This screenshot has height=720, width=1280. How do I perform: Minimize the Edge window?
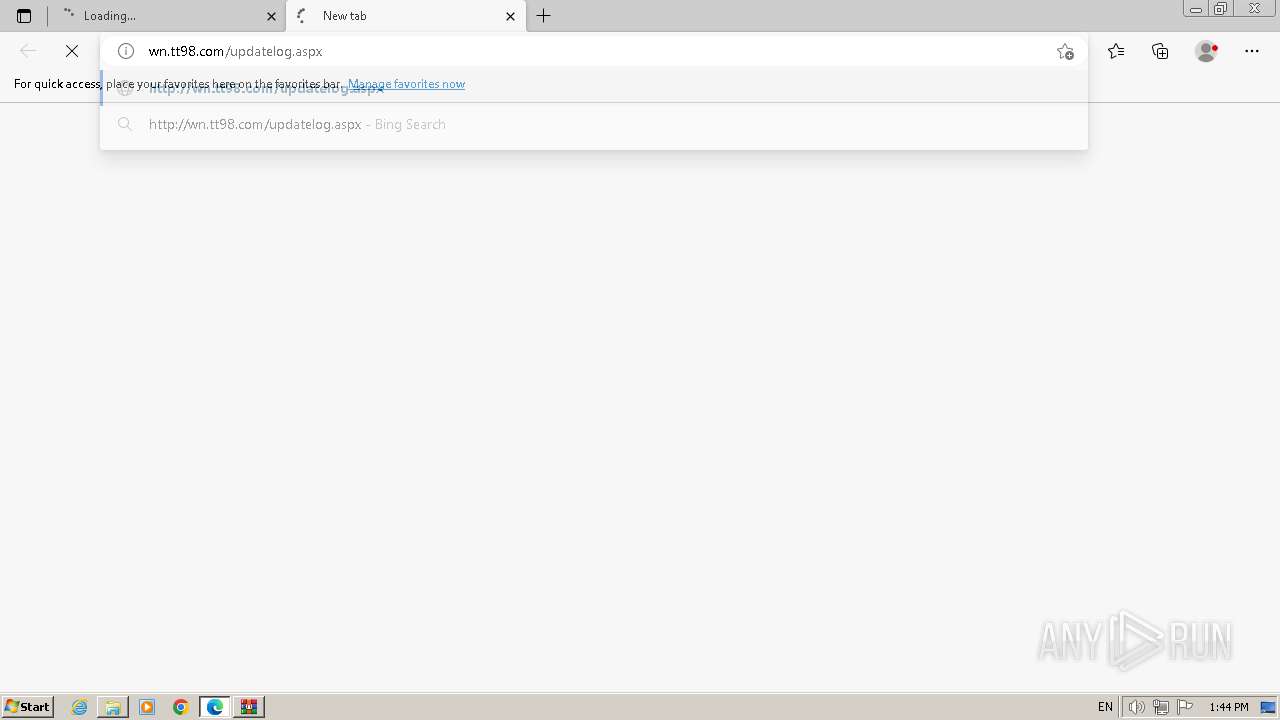[1196, 9]
